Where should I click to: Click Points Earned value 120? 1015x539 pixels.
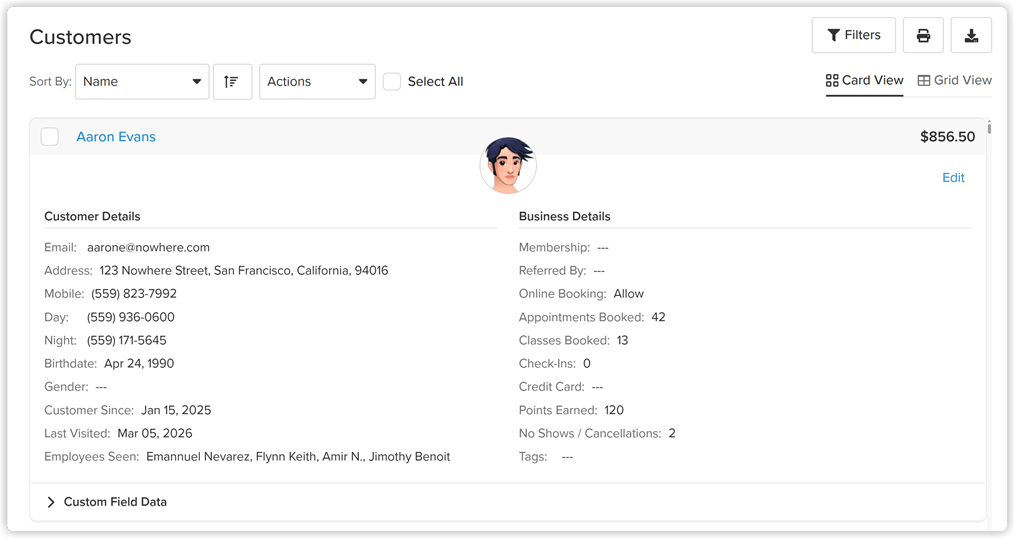point(614,410)
